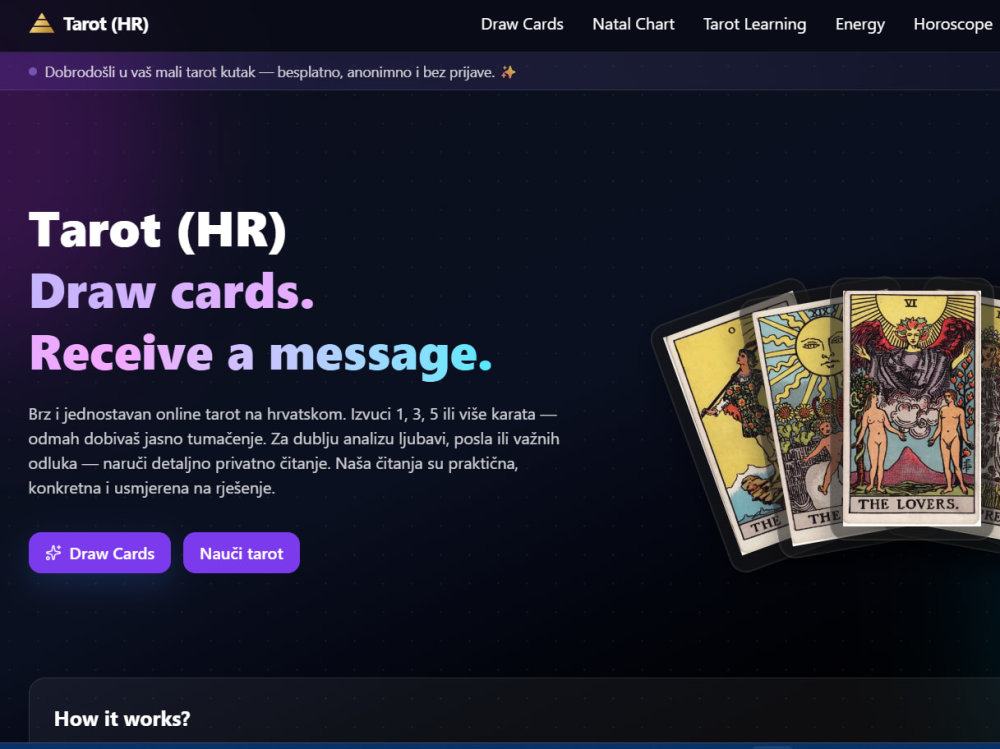Open Draw Cards in the navigation bar
This screenshot has width=1000, height=749.
point(522,24)
